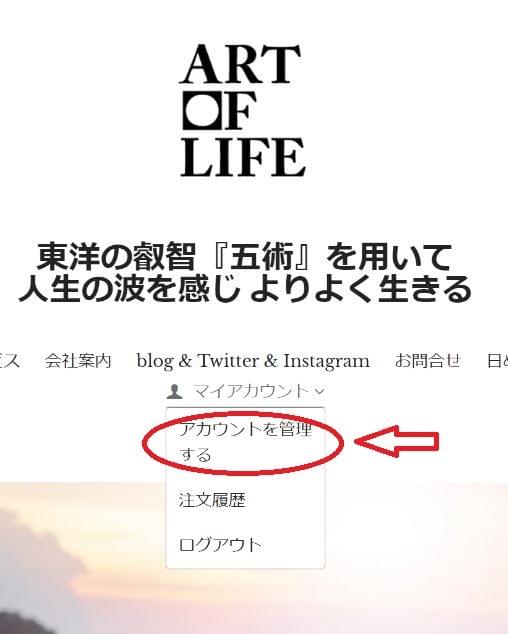
Task: Click the user silhouette icon beside マイアカウント
Action: [x=175, y=391]
